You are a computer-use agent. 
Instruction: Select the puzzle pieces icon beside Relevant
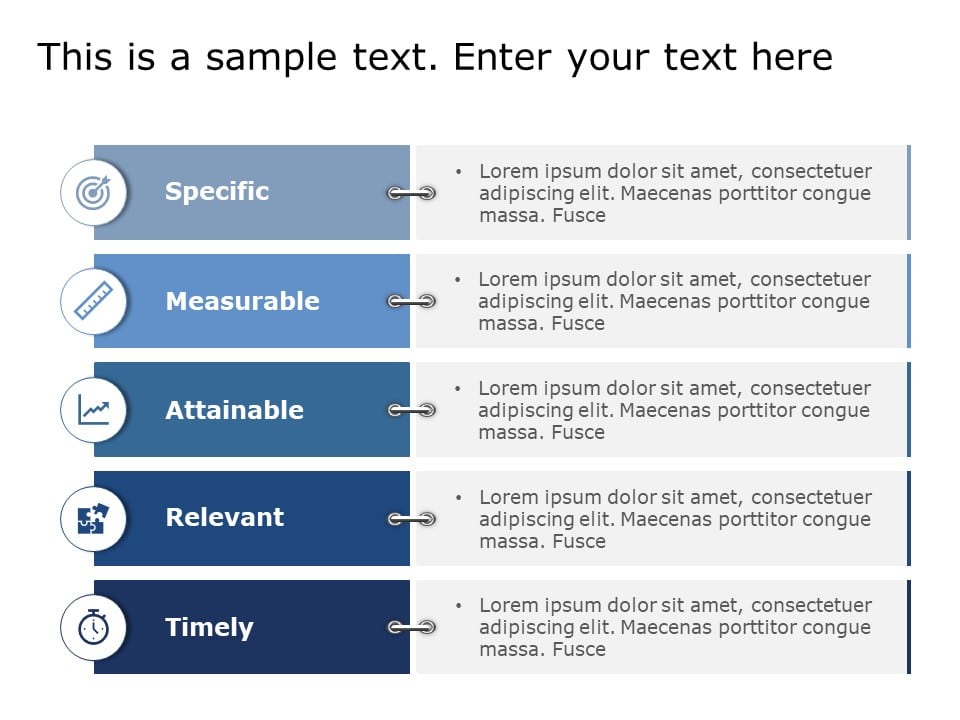pos(93,519)
